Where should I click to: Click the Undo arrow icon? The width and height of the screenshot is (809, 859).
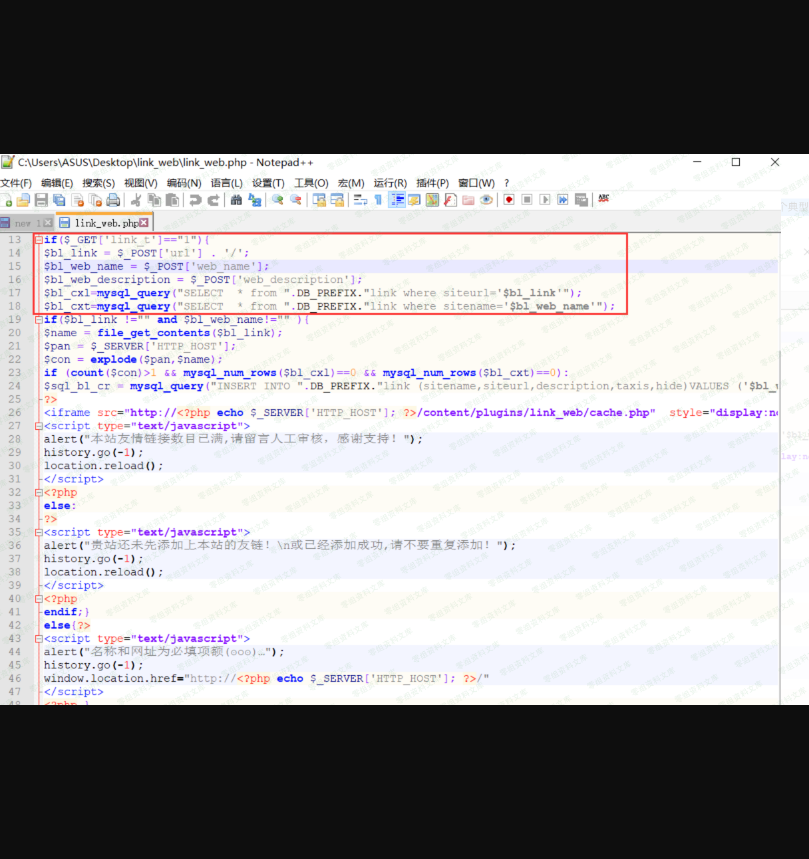[195, 200]
